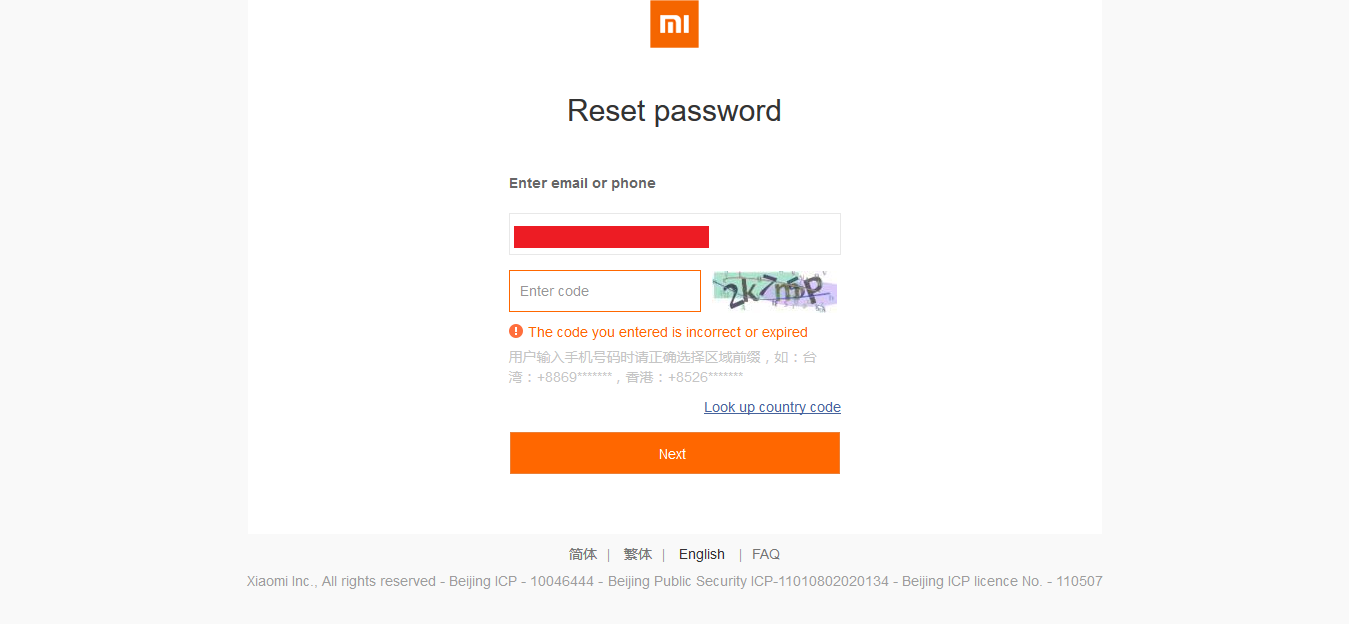
Task: Click the orange Mi logo
Action: [x=674, y=24]
